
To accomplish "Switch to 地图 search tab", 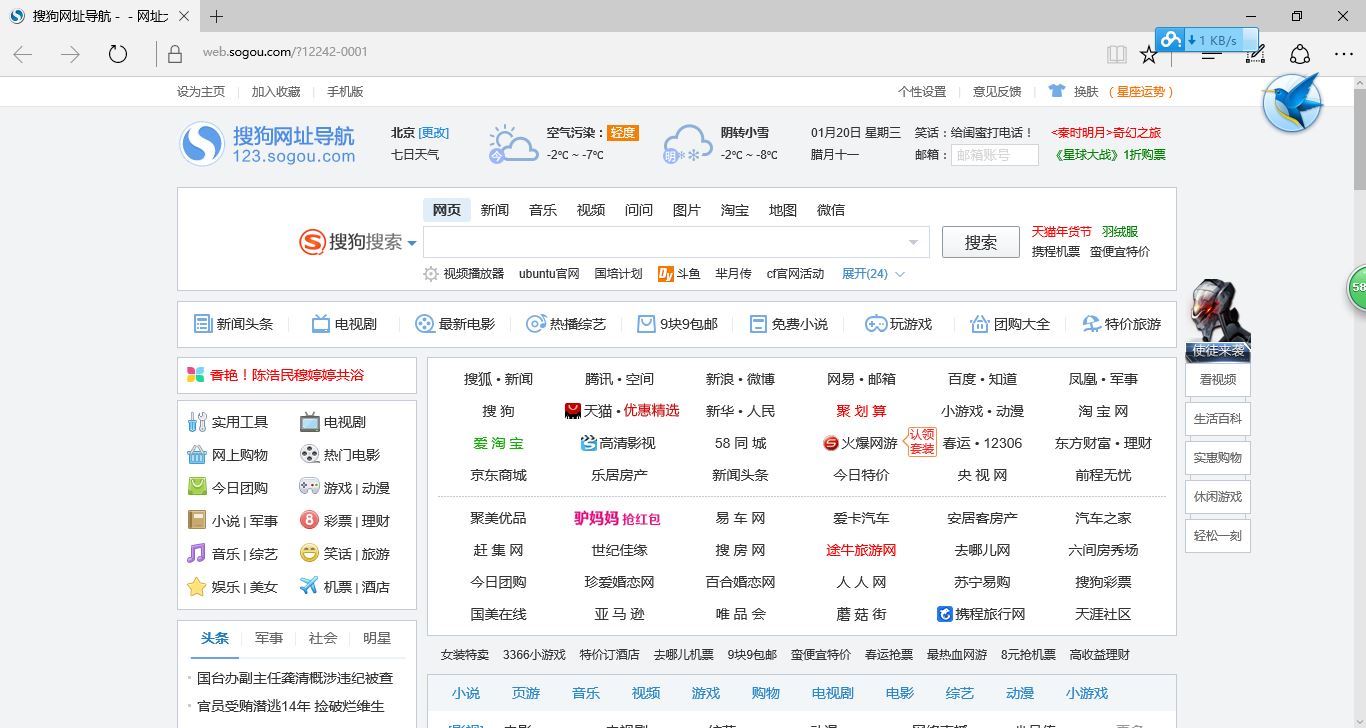I will (783, 210).
